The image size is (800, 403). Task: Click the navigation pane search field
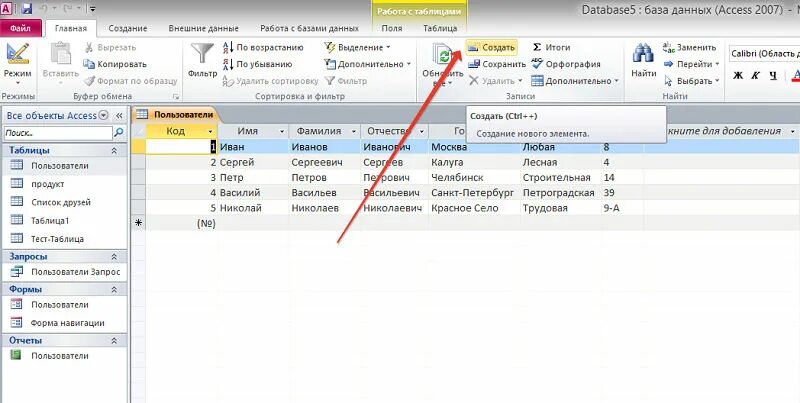[58, 133]
